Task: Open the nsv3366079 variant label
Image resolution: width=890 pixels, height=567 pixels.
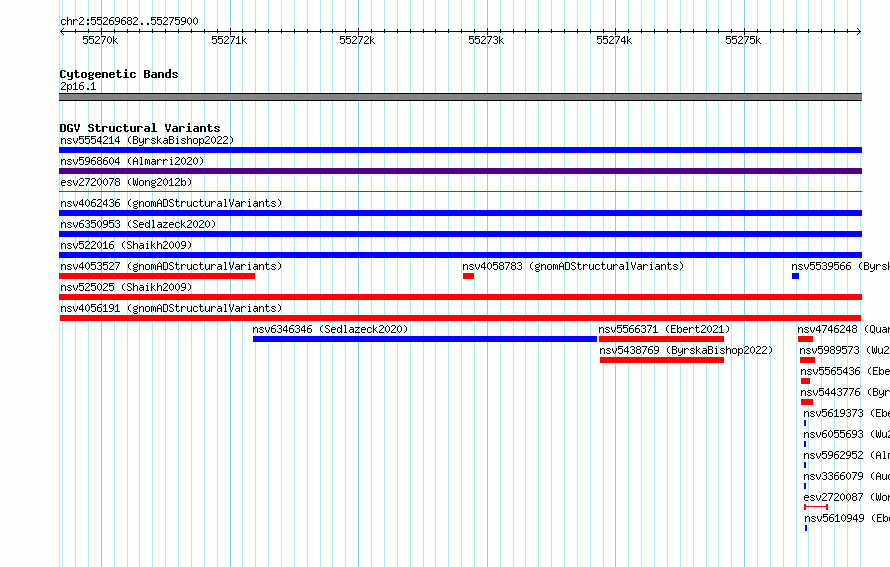Action: (846, 476)
